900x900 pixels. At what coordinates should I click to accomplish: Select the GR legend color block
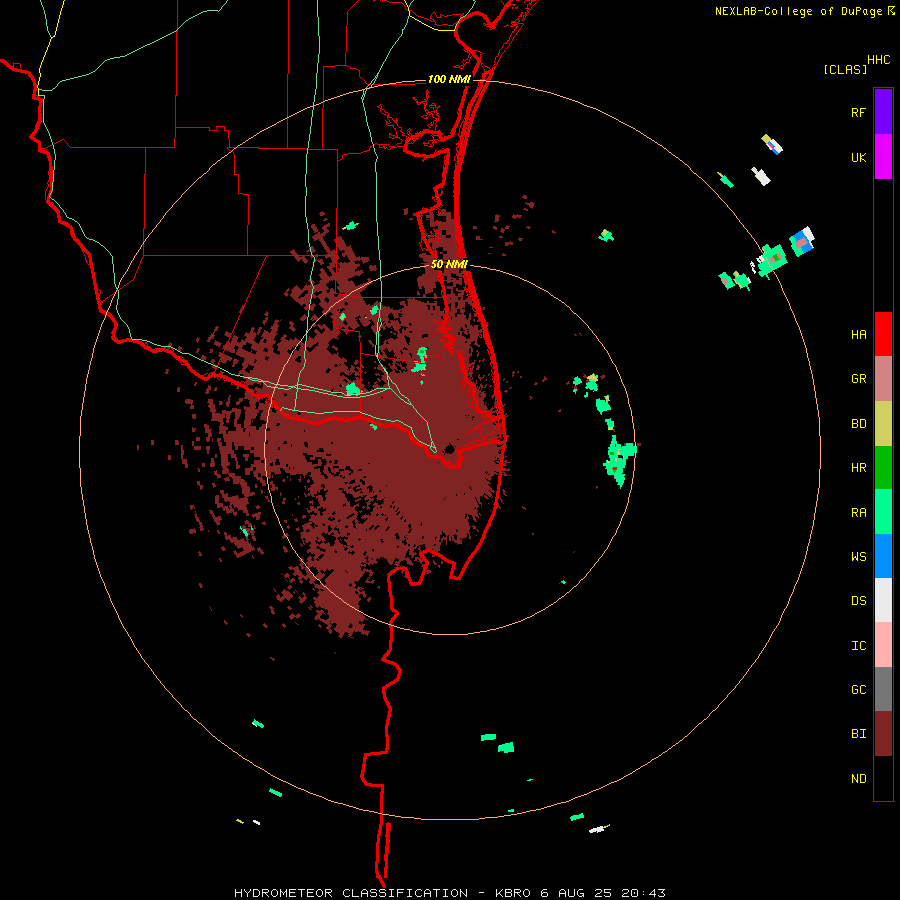click(883, 379)
